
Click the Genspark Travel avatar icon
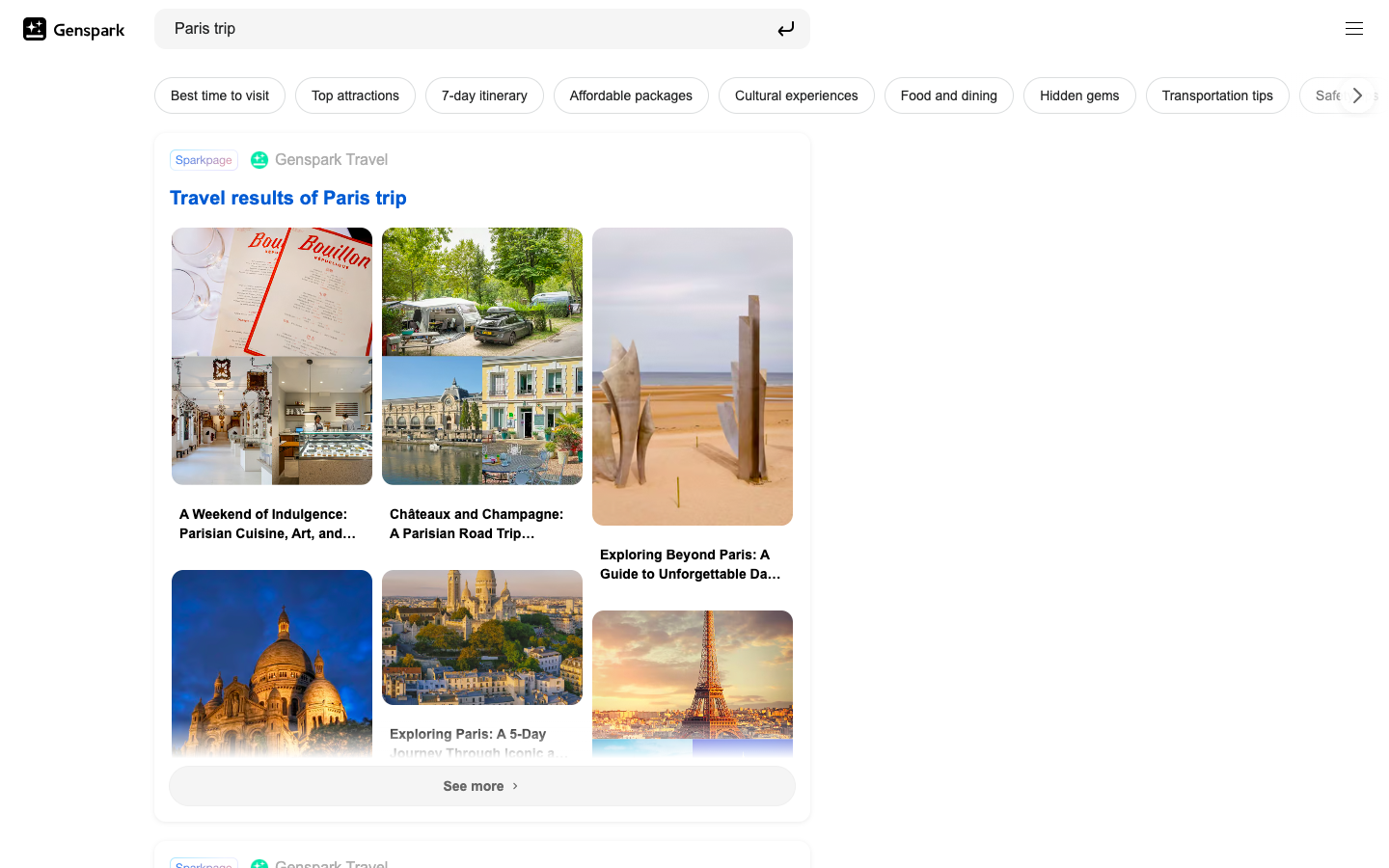coord(259,160)
